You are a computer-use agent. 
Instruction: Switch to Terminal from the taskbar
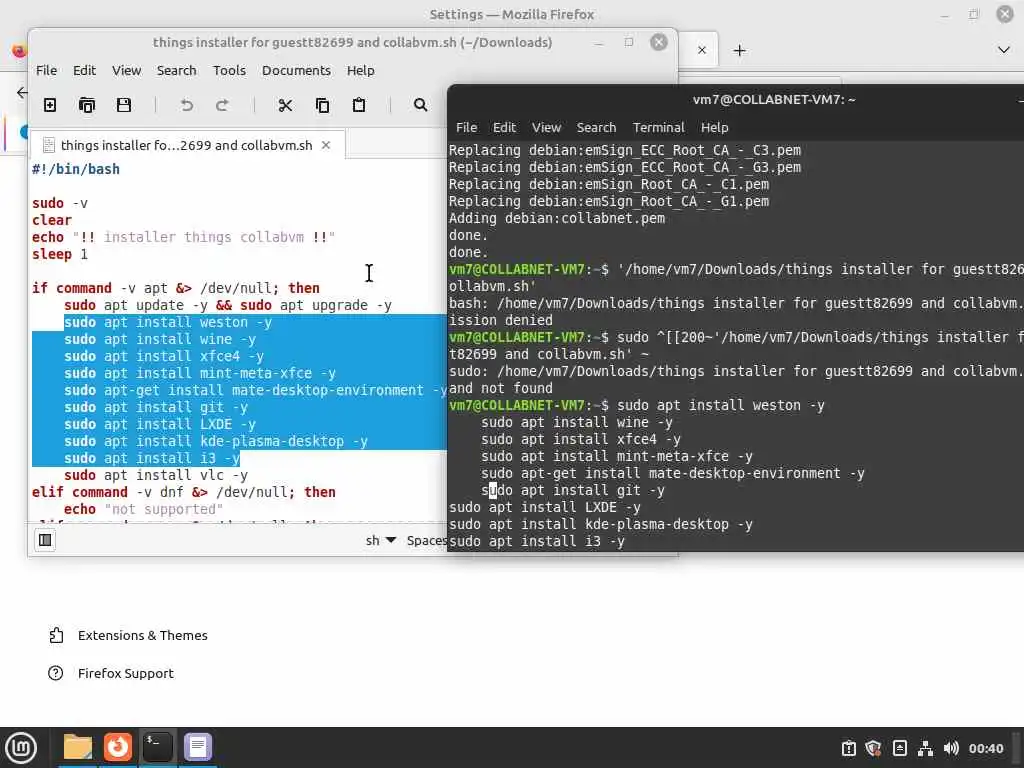[158, 747]
